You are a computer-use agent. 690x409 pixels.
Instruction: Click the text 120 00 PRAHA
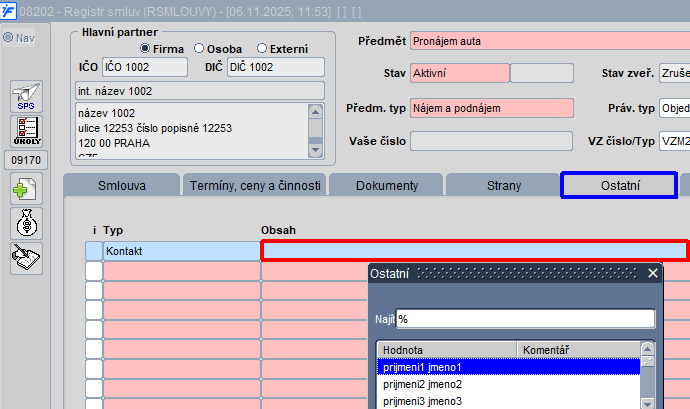pos(114,143)
